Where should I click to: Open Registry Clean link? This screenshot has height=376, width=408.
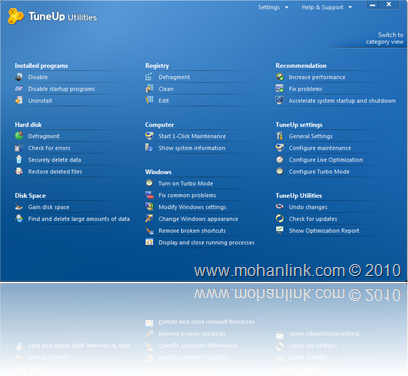coord(166,89)
